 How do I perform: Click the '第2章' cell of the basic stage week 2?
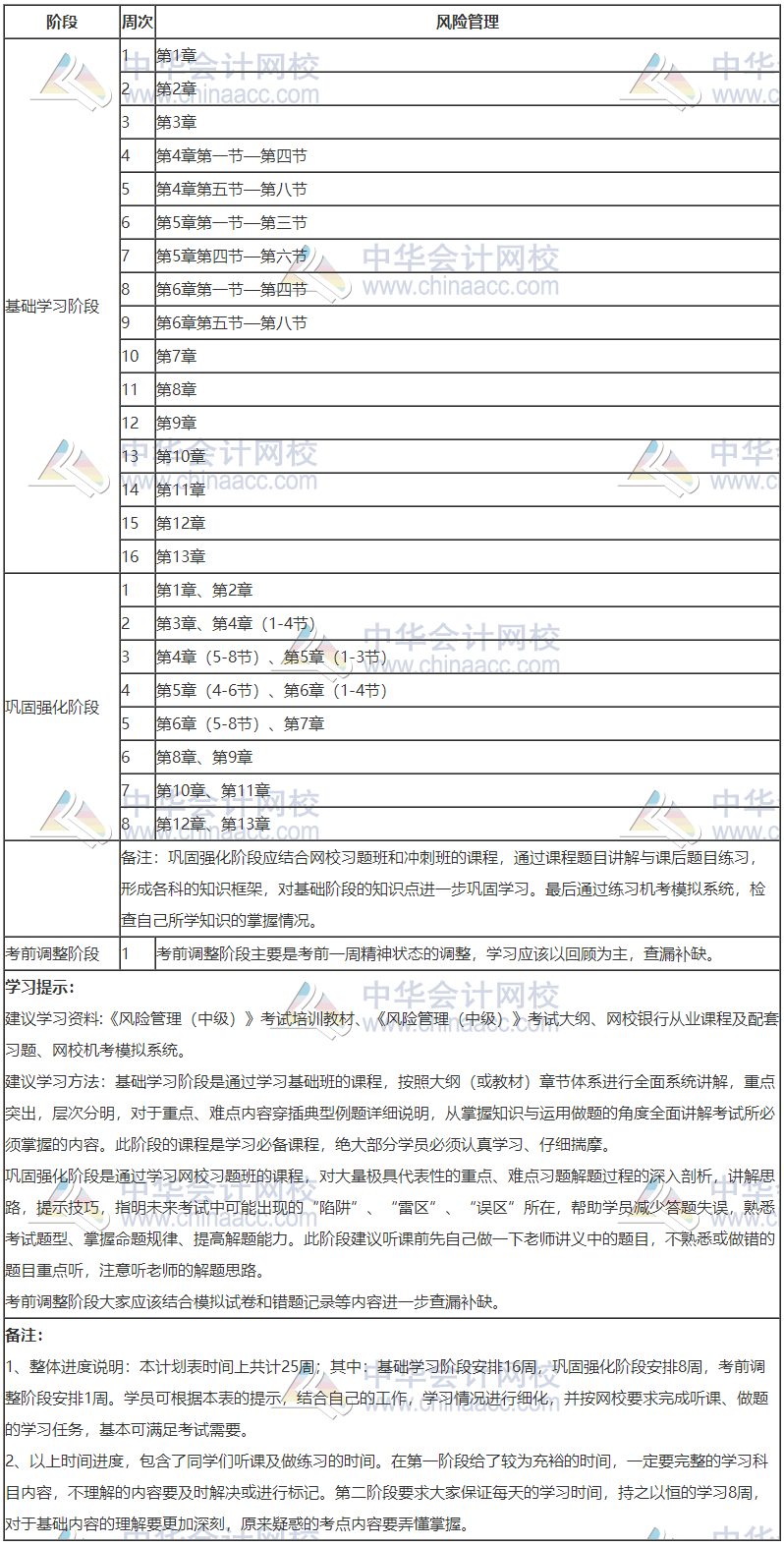point(468,89)
